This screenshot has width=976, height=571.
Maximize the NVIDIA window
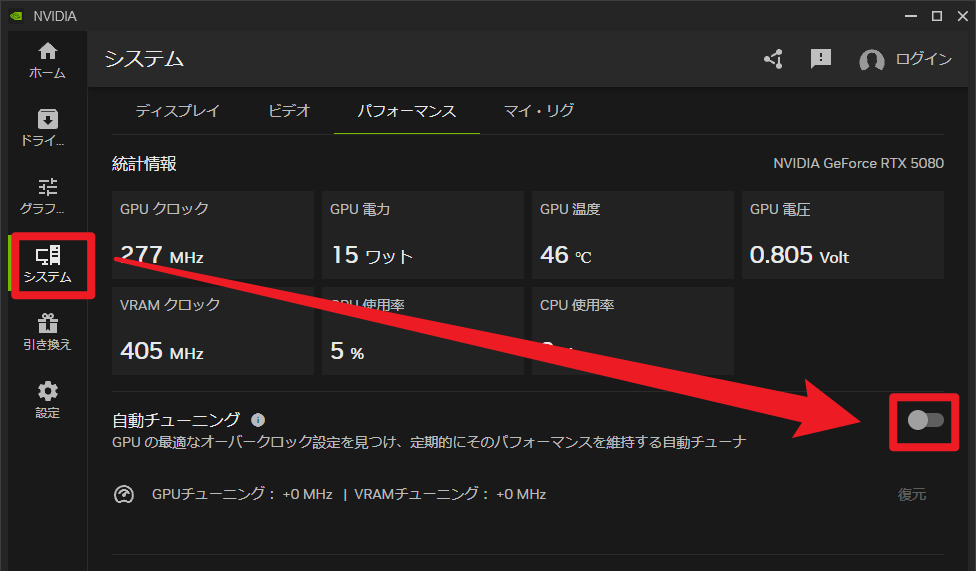(937, 16)
